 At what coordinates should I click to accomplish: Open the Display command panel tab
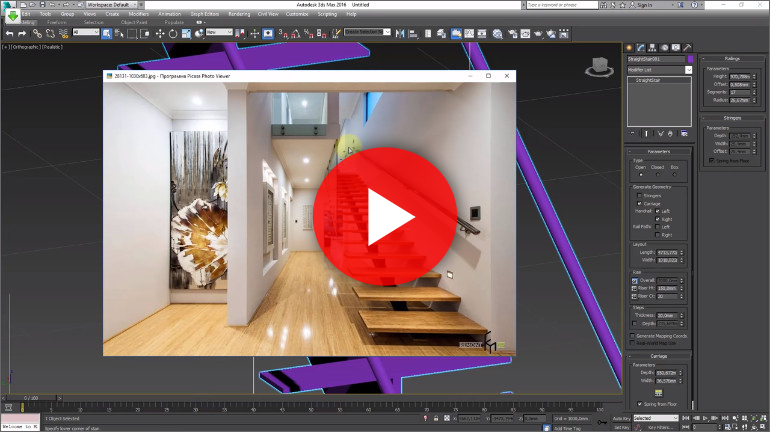point(676,48)
